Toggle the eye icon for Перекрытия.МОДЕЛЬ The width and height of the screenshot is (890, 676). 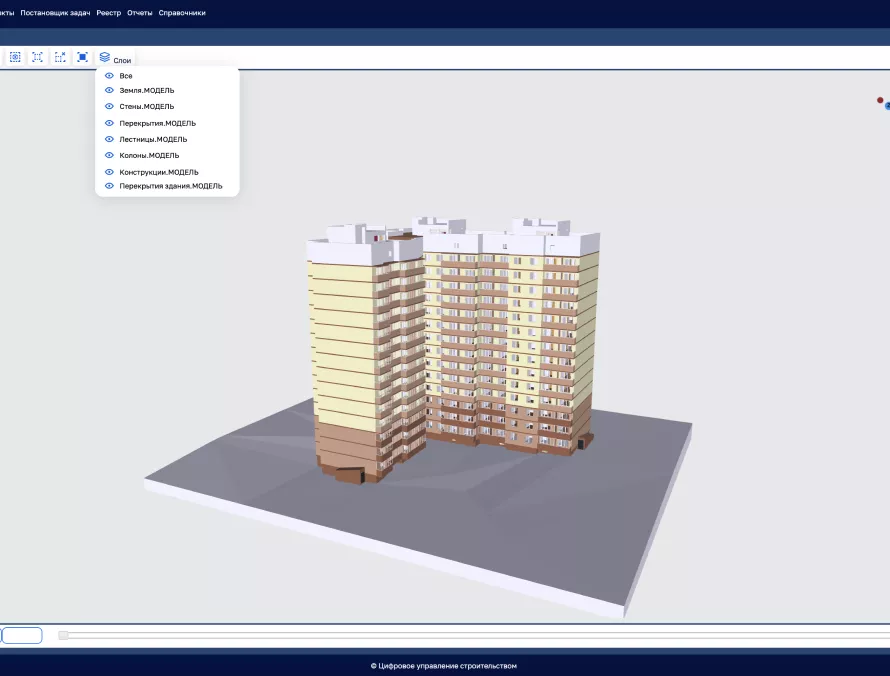coord(109,123)
